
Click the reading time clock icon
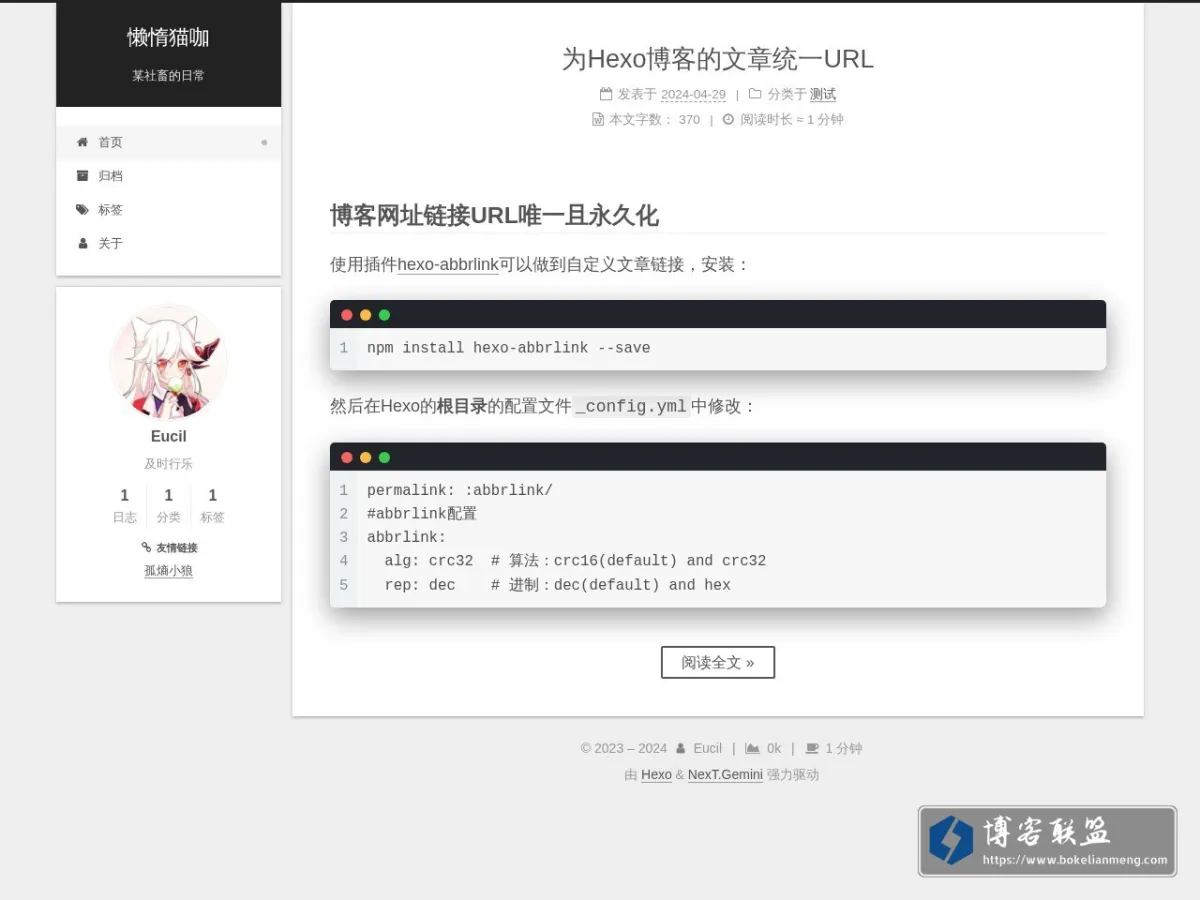(729, 119)
